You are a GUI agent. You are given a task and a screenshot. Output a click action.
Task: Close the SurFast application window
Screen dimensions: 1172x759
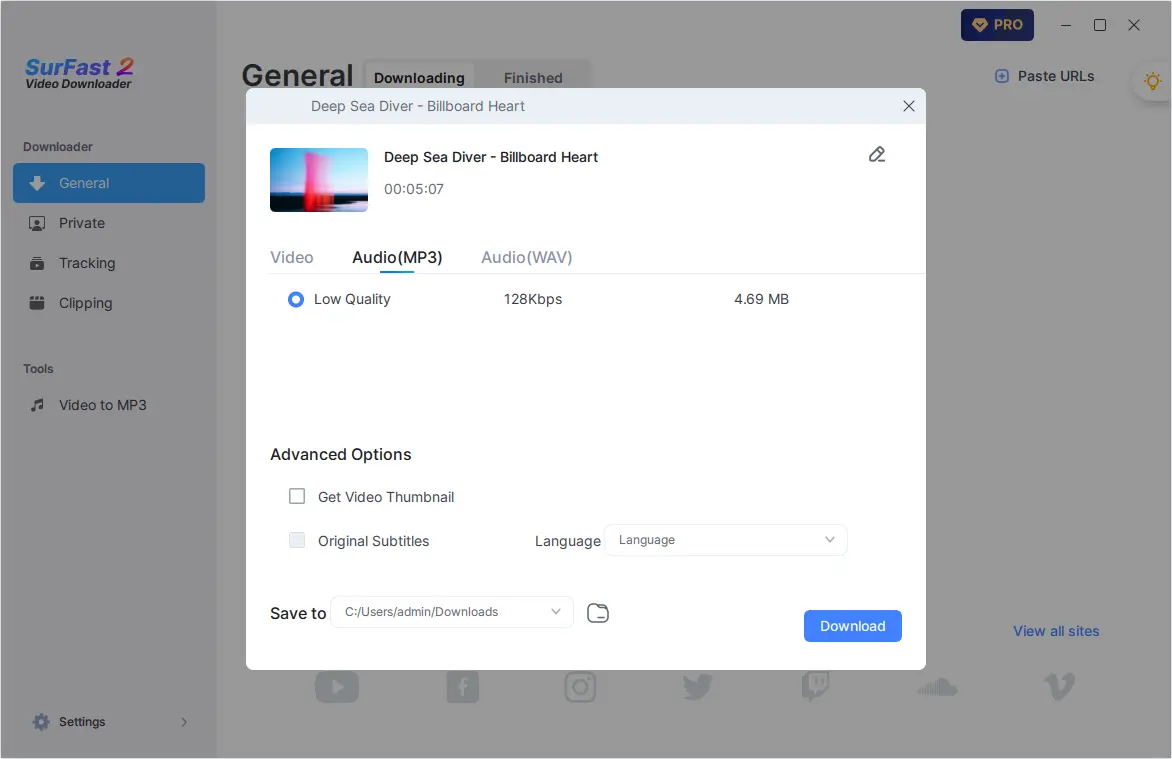click(1134, 25)
